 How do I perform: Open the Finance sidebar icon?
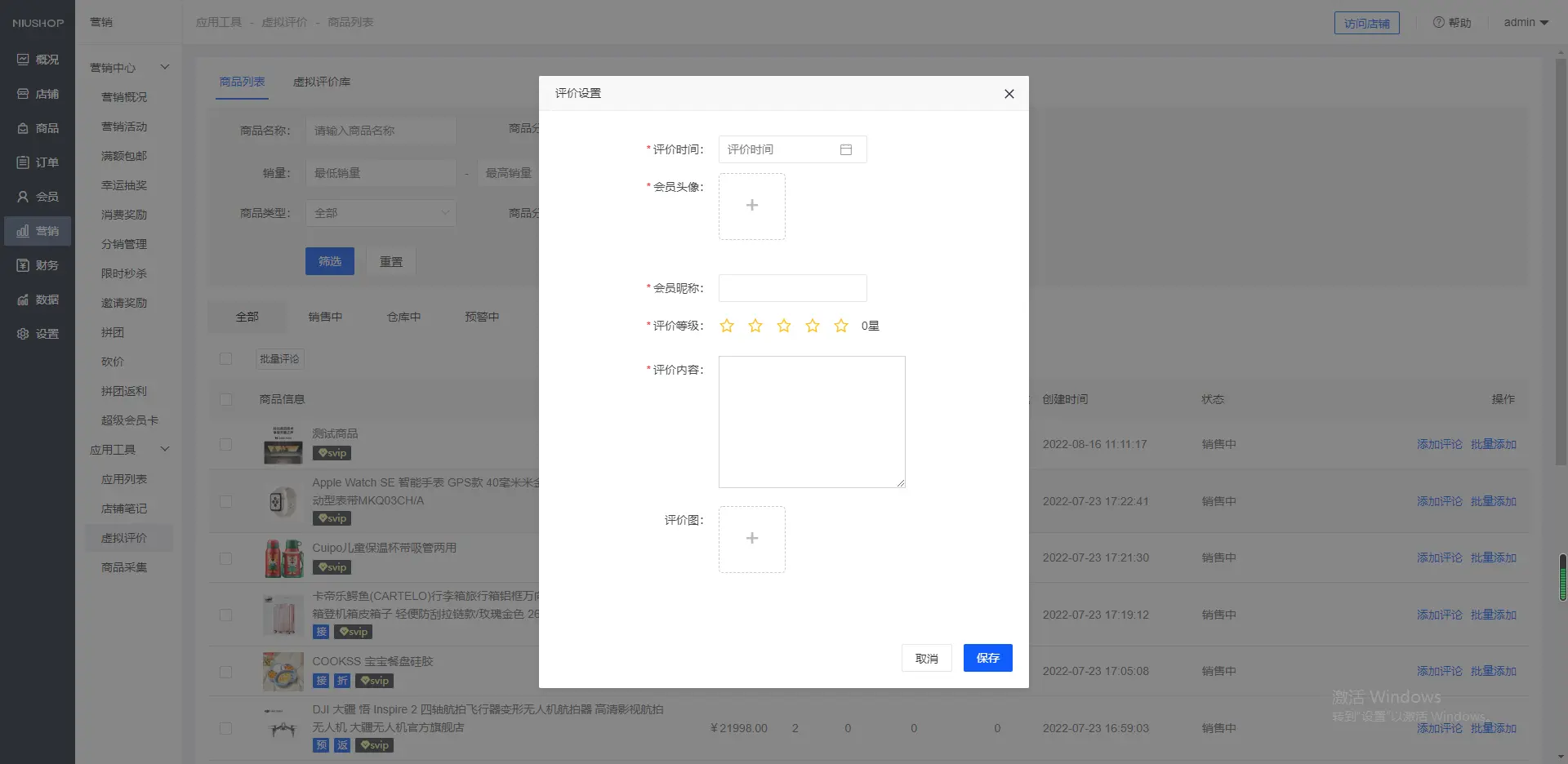pyautogui.click(x=23, y=265)
